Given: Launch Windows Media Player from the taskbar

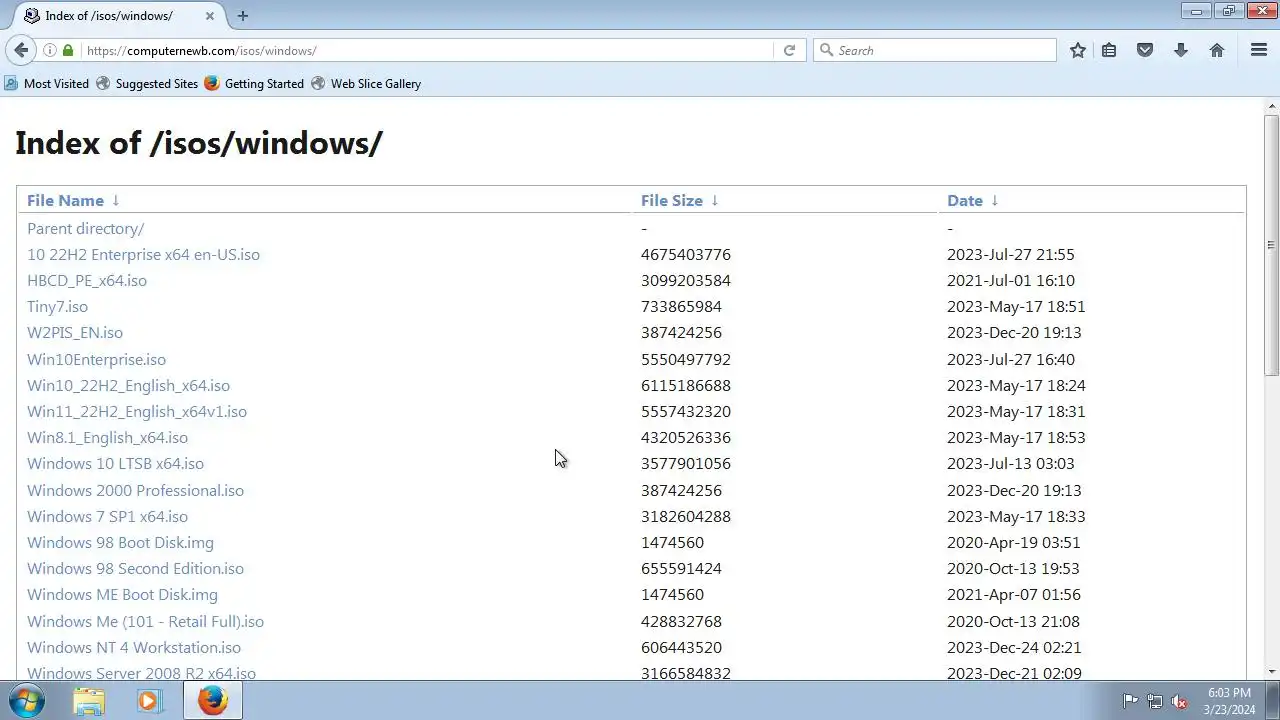Looking at the screenshot, I should click(x=149, y=701).
